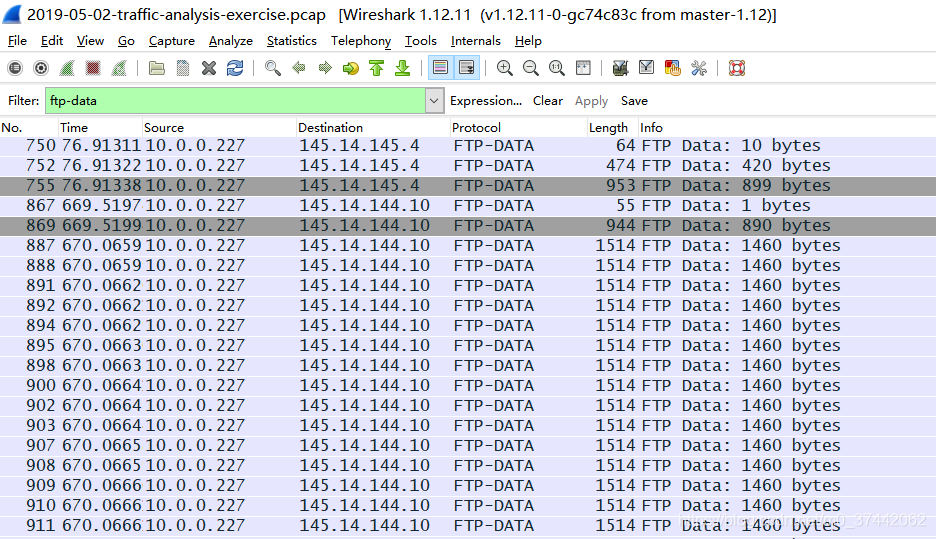936x539 pixels.
Task: Open preferences (tools icon)
Action: 698,68
